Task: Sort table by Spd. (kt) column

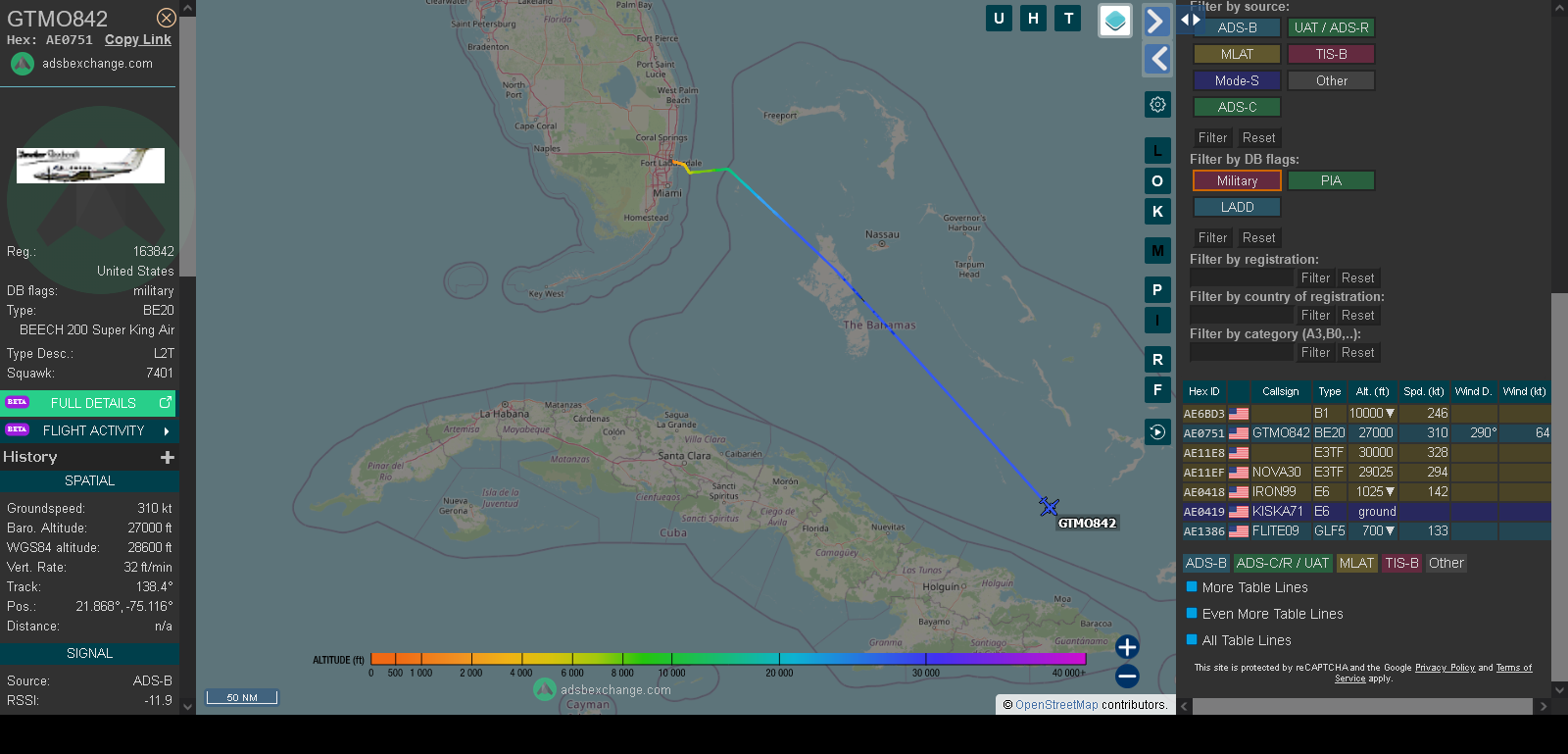Action: coord(1424,391)
